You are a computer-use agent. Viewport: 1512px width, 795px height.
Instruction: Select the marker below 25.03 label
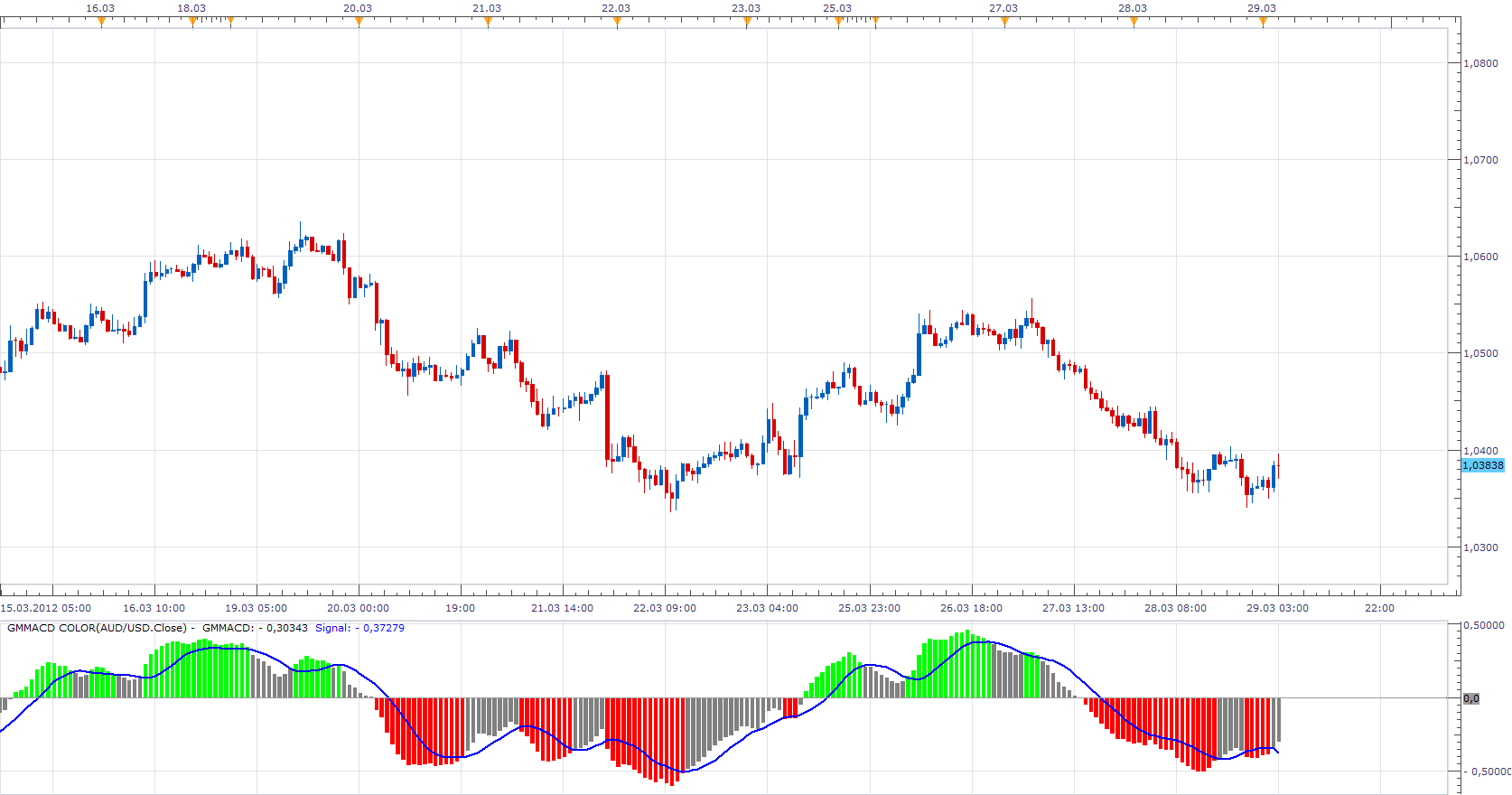coord(838,22)
